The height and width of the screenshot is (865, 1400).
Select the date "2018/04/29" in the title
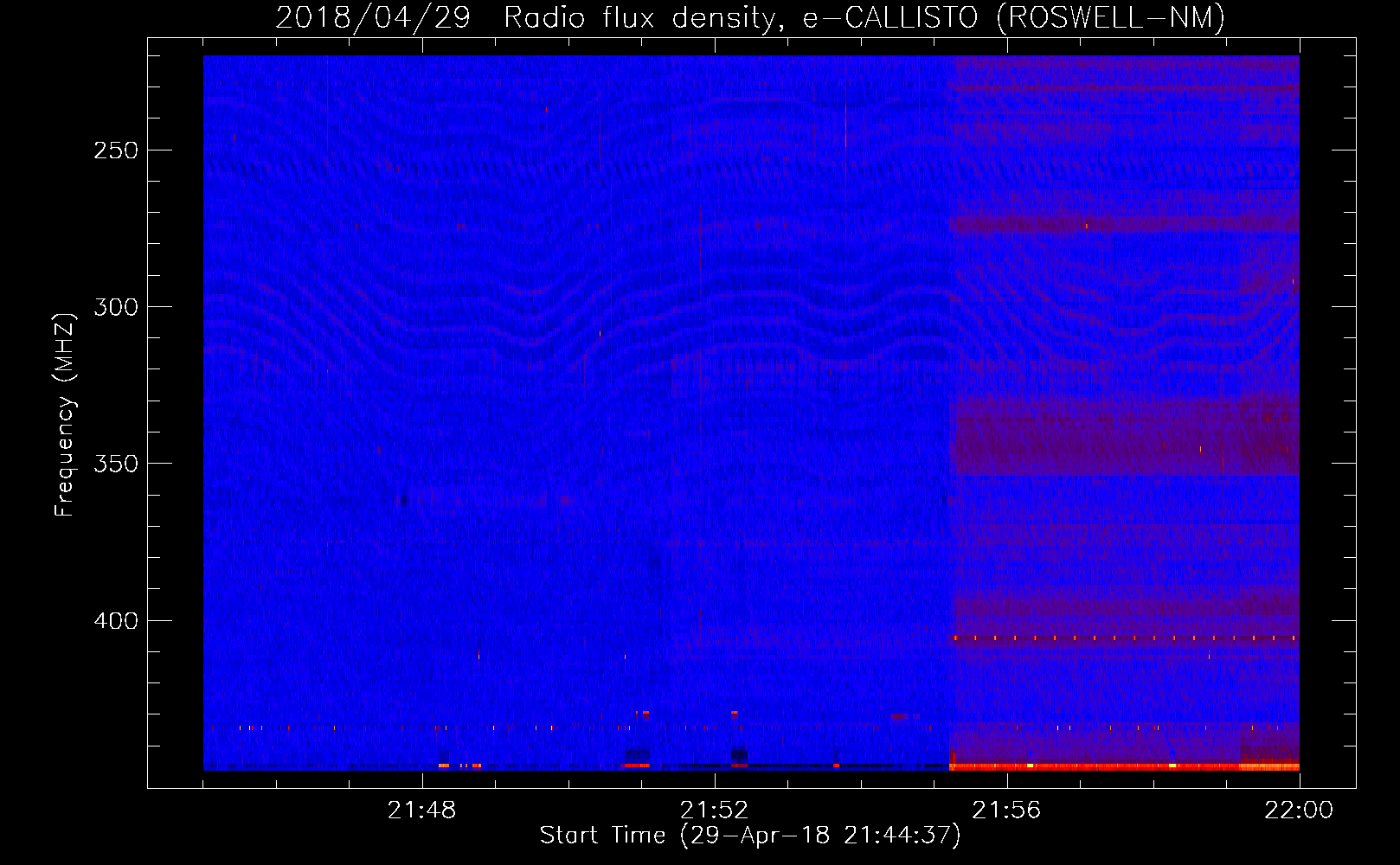(x=373, y=18)
